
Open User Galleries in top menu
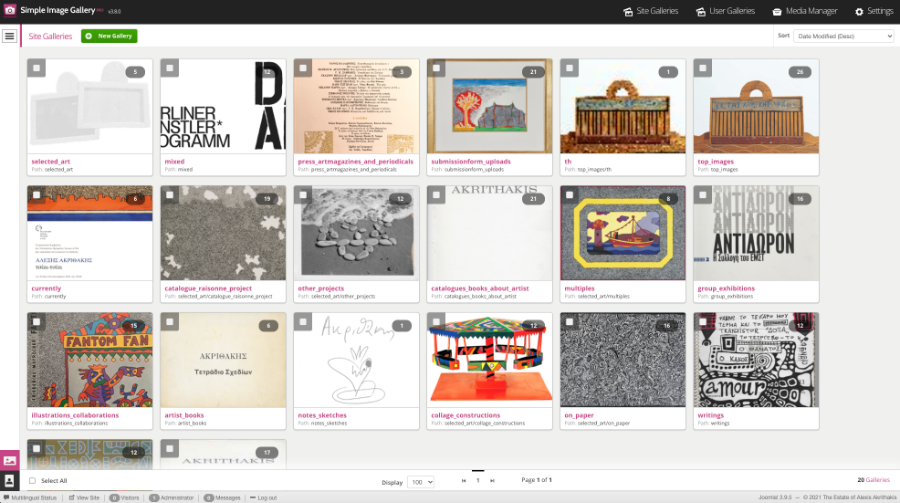pos(725,11)
